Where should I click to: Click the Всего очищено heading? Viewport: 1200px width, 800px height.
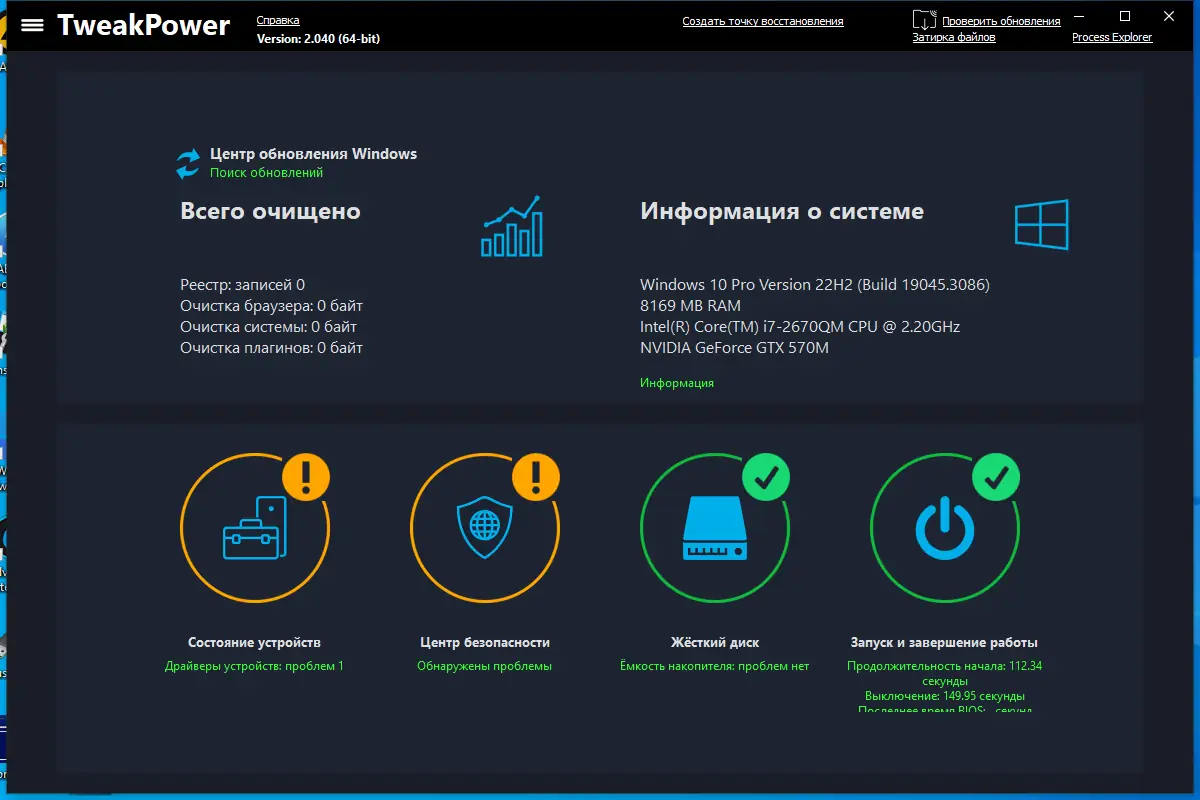click(x=270, y=211)
